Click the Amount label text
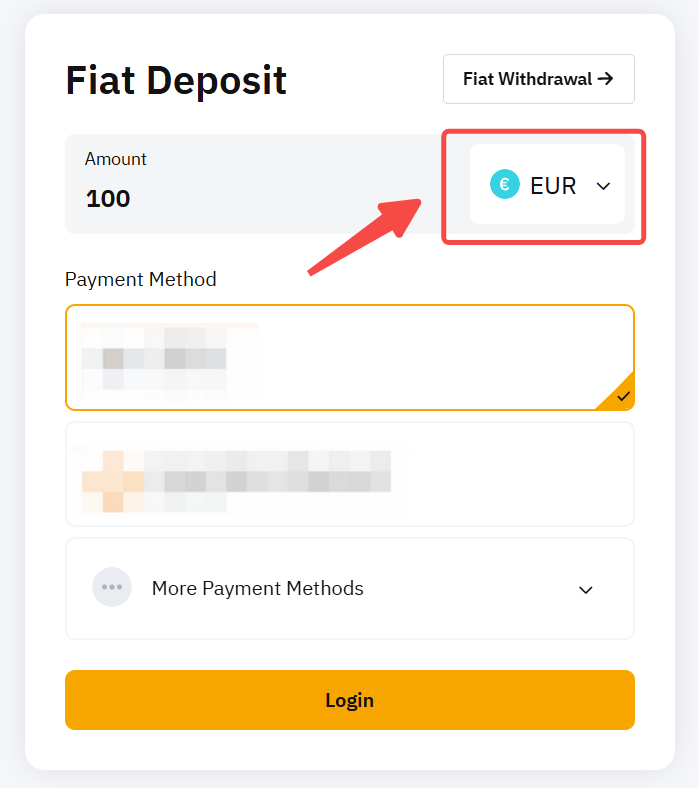 coord(116,159)
